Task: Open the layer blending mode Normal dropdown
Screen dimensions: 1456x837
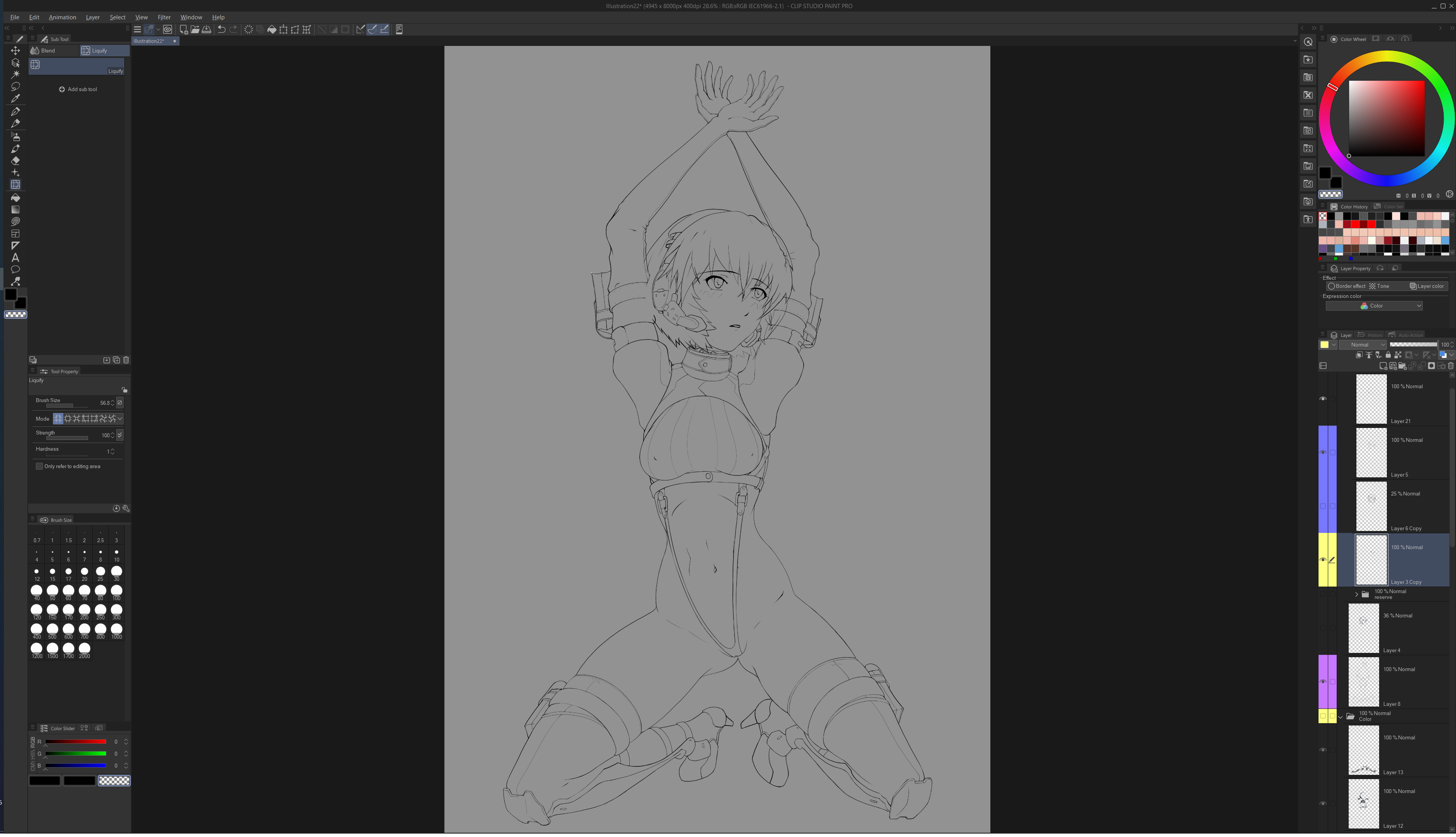Action: (1362, 345)
